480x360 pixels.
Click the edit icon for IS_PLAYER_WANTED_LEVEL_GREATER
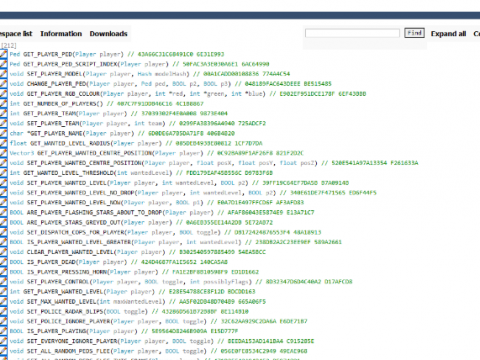tap(3, 242)
